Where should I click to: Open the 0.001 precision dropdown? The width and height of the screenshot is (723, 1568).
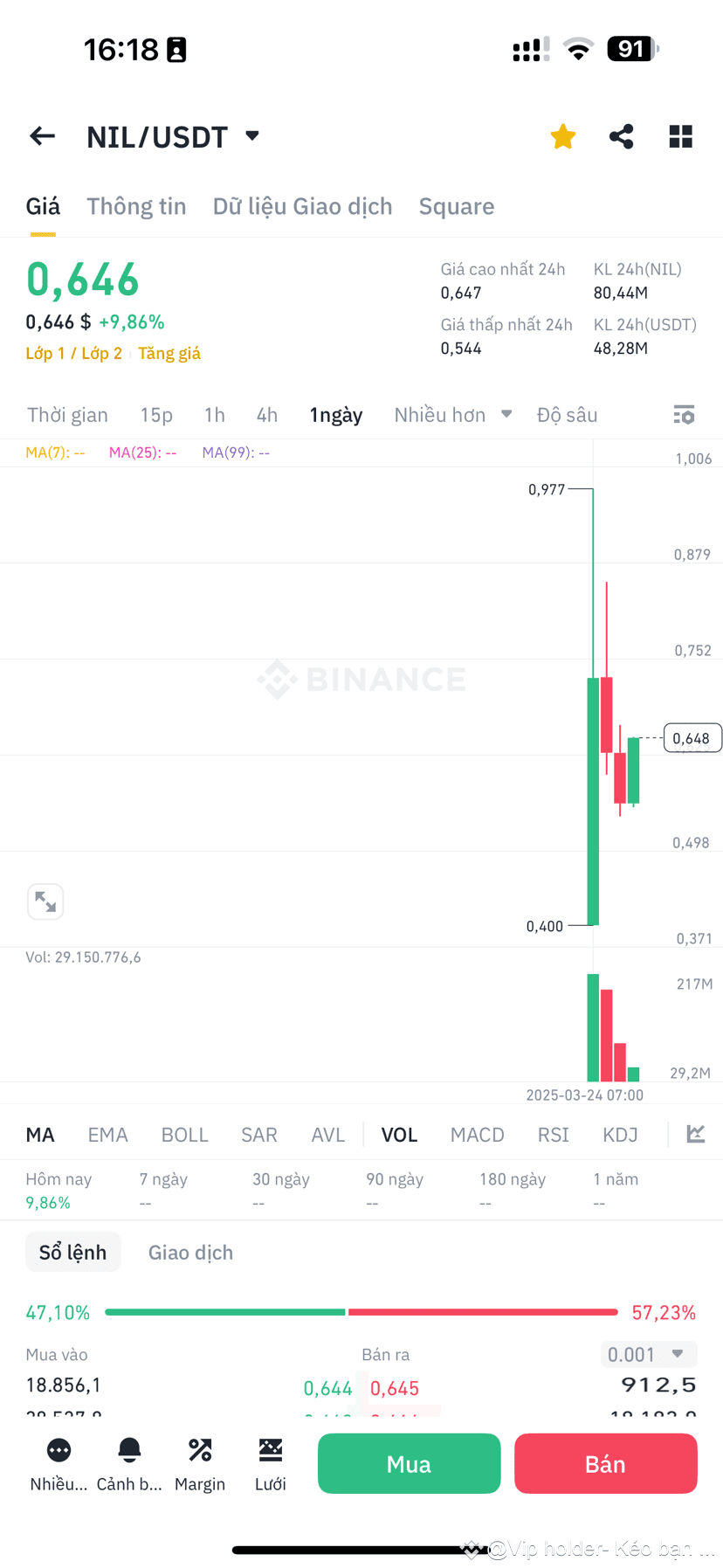coord(648,1354)
